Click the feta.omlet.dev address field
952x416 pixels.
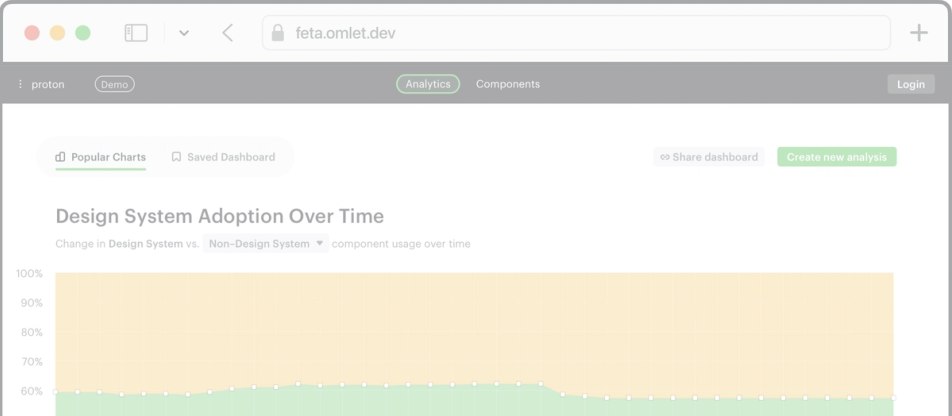coord(576,33)
